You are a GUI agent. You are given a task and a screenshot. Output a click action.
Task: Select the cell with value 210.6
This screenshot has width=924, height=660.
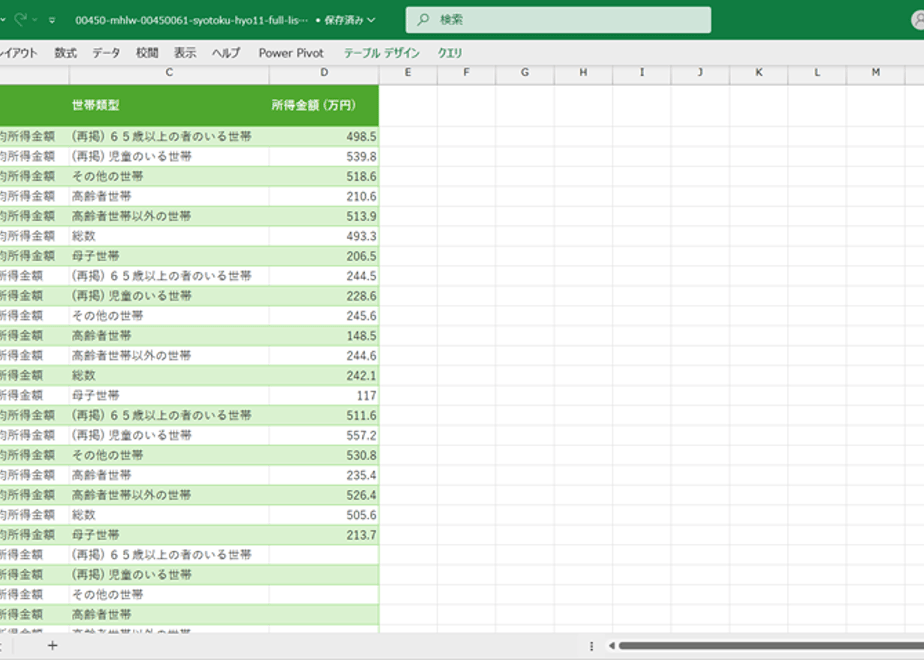[324, 196]
